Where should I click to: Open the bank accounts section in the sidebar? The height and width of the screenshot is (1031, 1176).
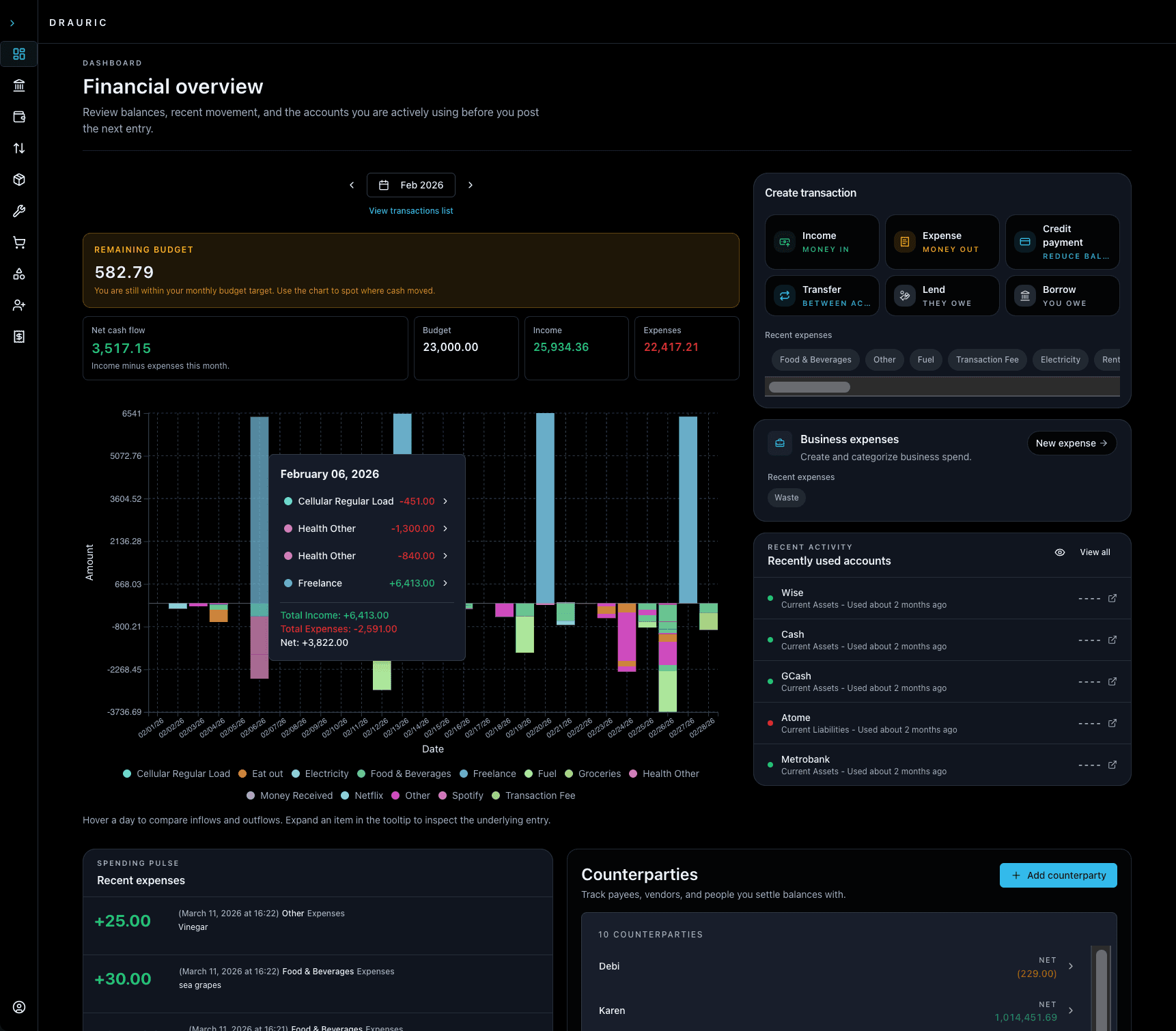click(x=19, y=85)
